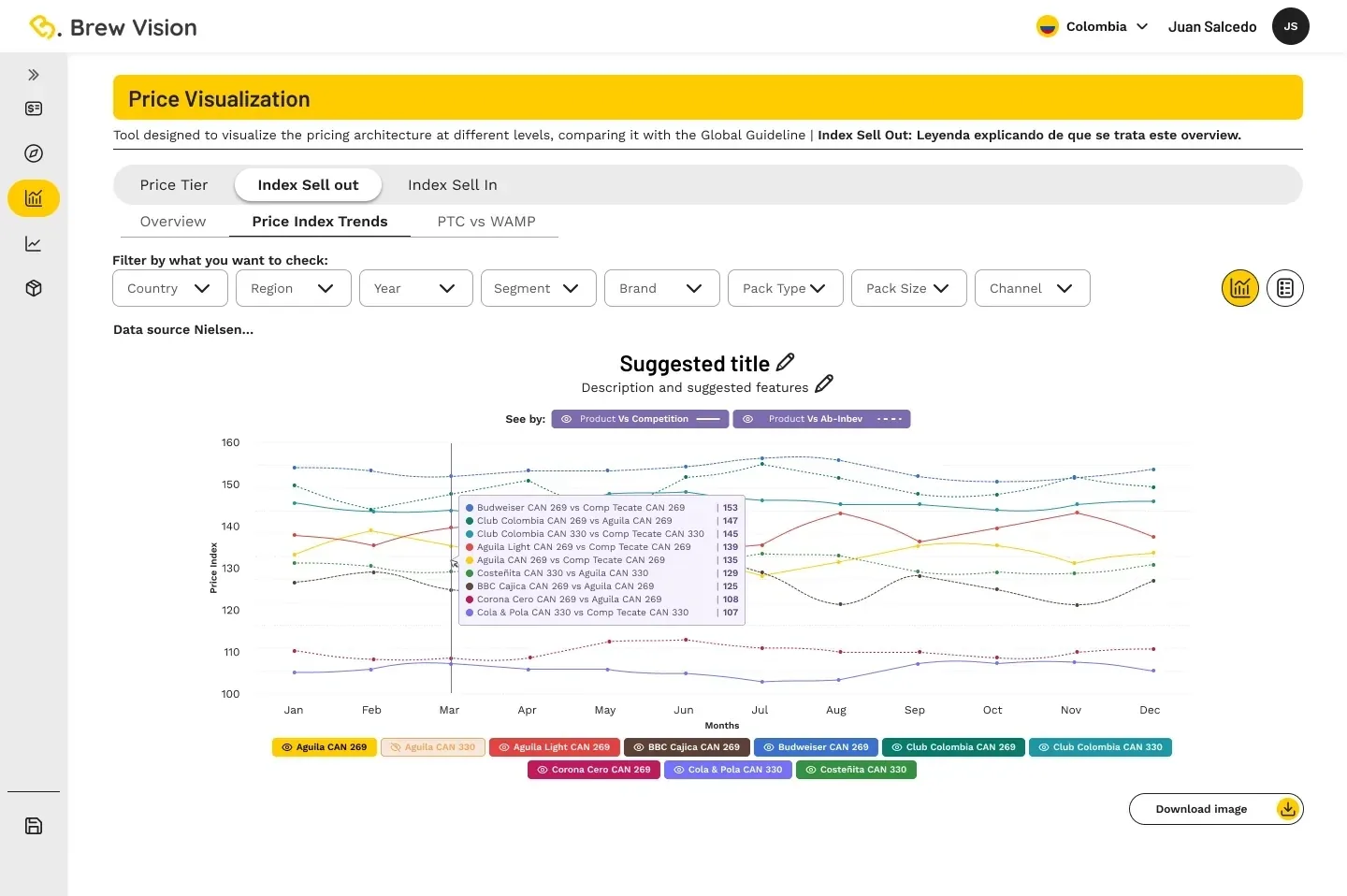Open the news card icon in sidebar
Viewport: 1347px width, 896px height.
[34, 108]
